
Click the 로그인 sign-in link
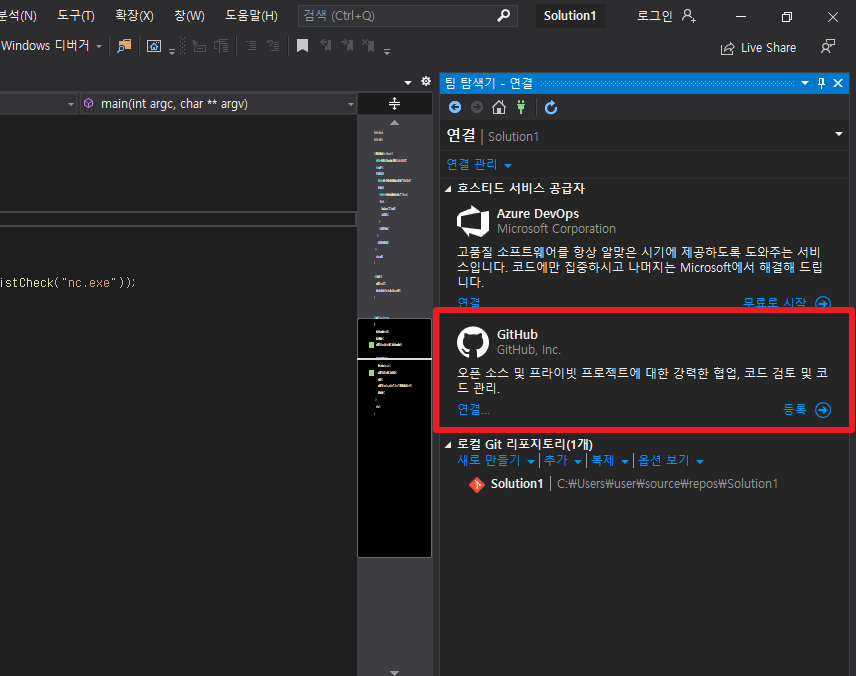click(655, 16)
